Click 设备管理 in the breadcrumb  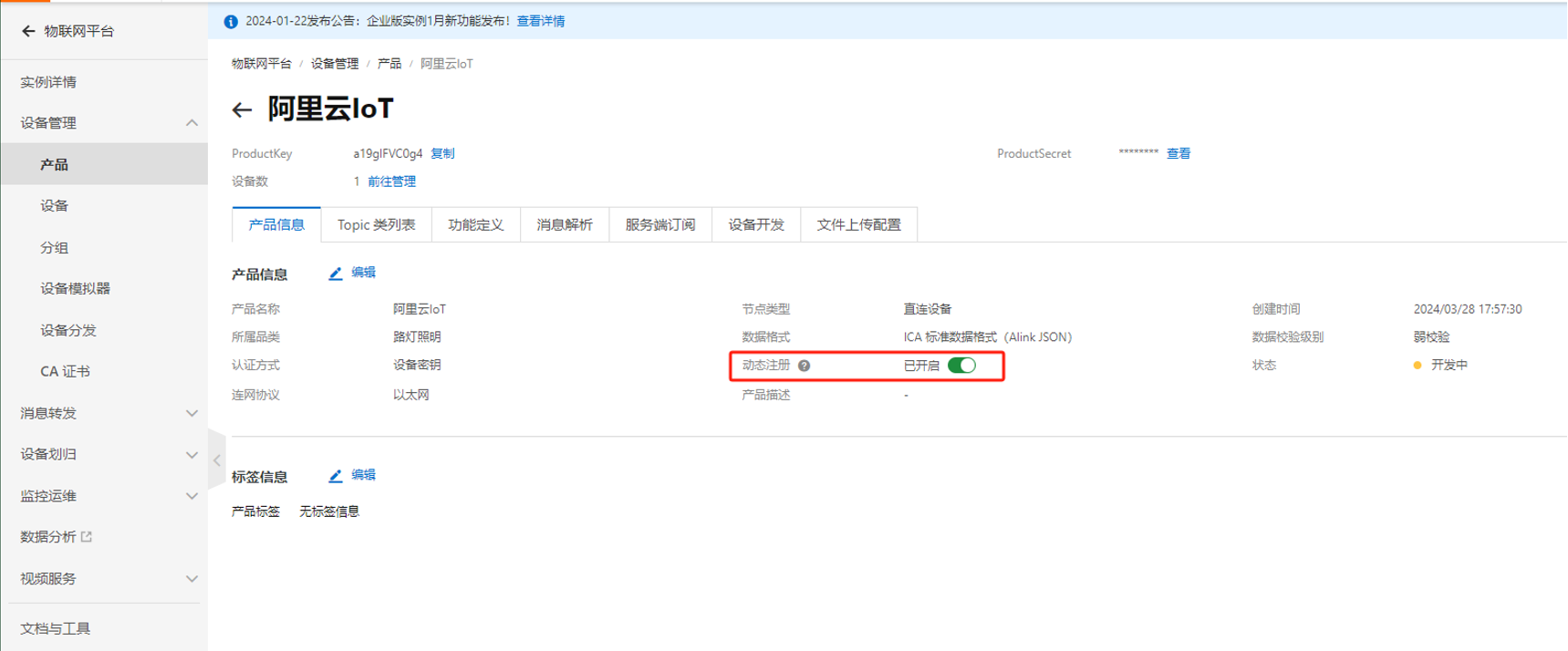click(335, 64)
